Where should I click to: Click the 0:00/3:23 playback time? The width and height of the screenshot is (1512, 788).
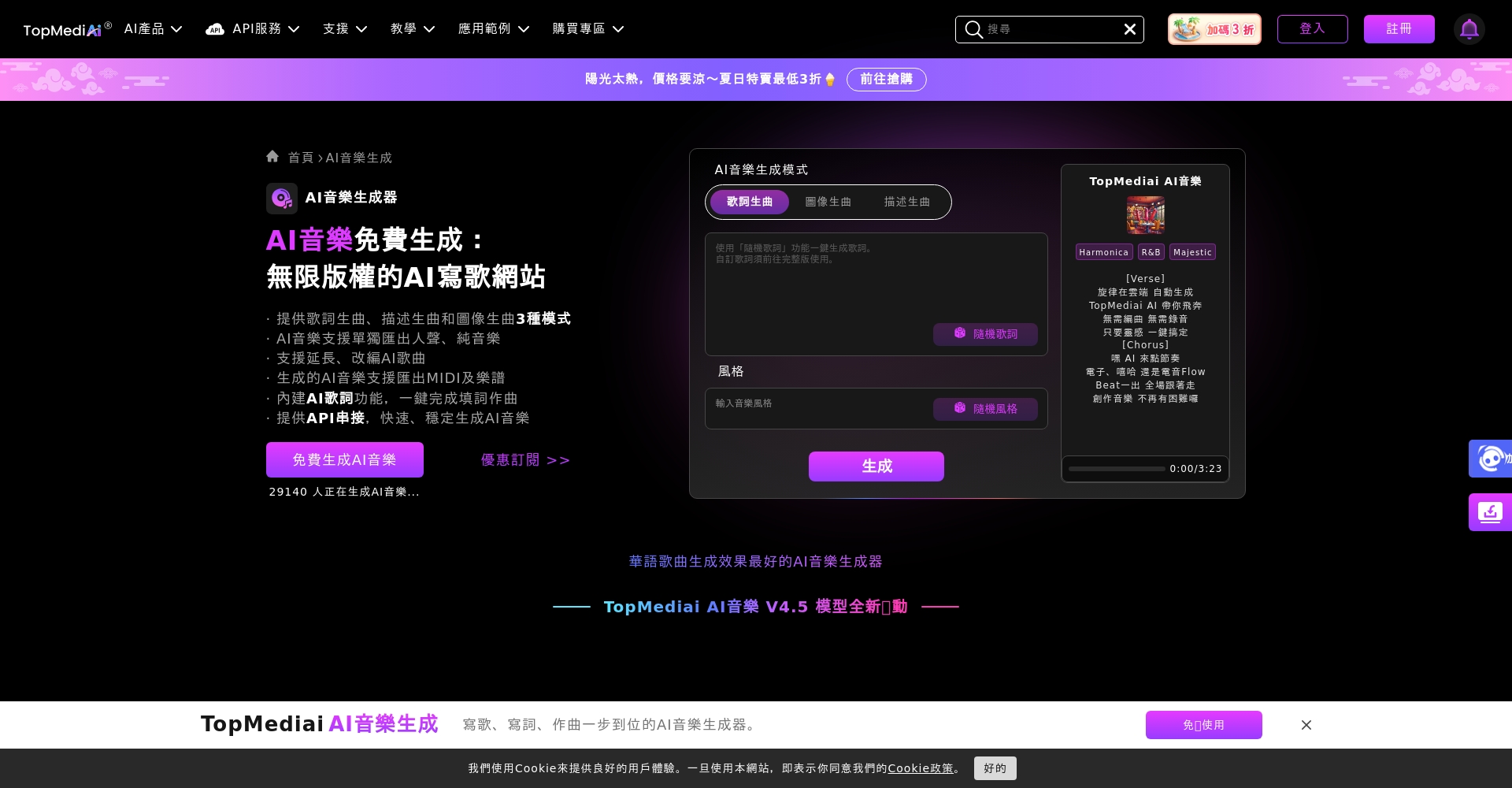coord(1196,469)
